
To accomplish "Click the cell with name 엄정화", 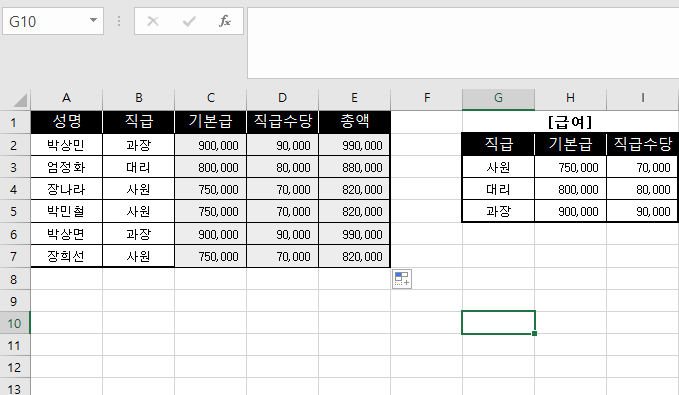I will click(x=66, y=167).
